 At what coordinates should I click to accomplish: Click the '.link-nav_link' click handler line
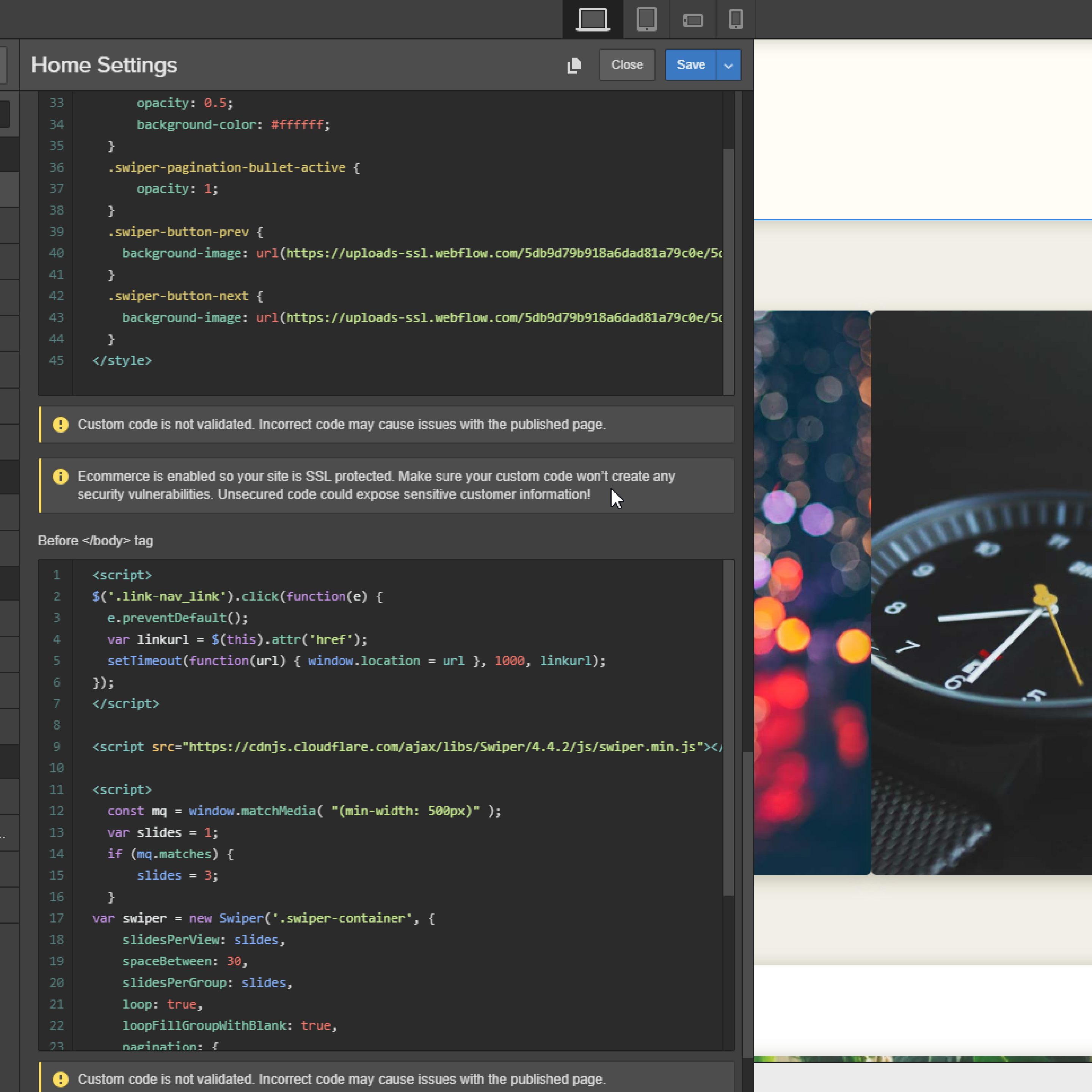pos(237,596)
